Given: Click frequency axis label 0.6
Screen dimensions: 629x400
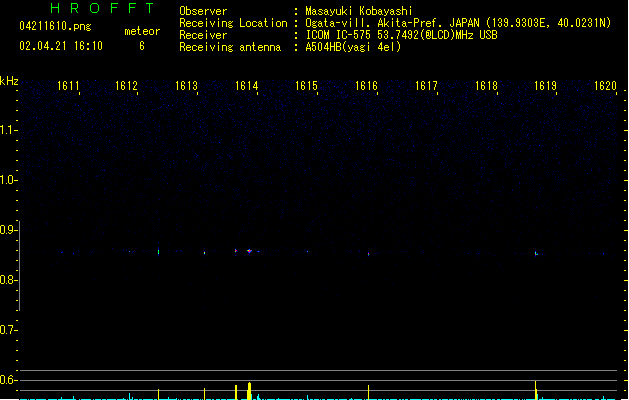Looking at the screenshot, I should [8, 380].
